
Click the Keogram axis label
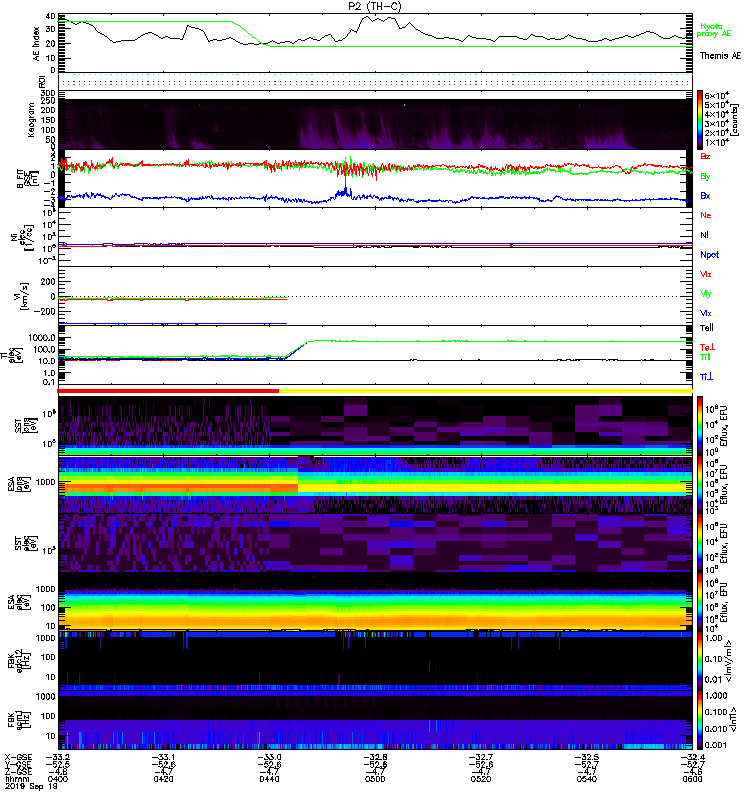(x=31, y=119)
